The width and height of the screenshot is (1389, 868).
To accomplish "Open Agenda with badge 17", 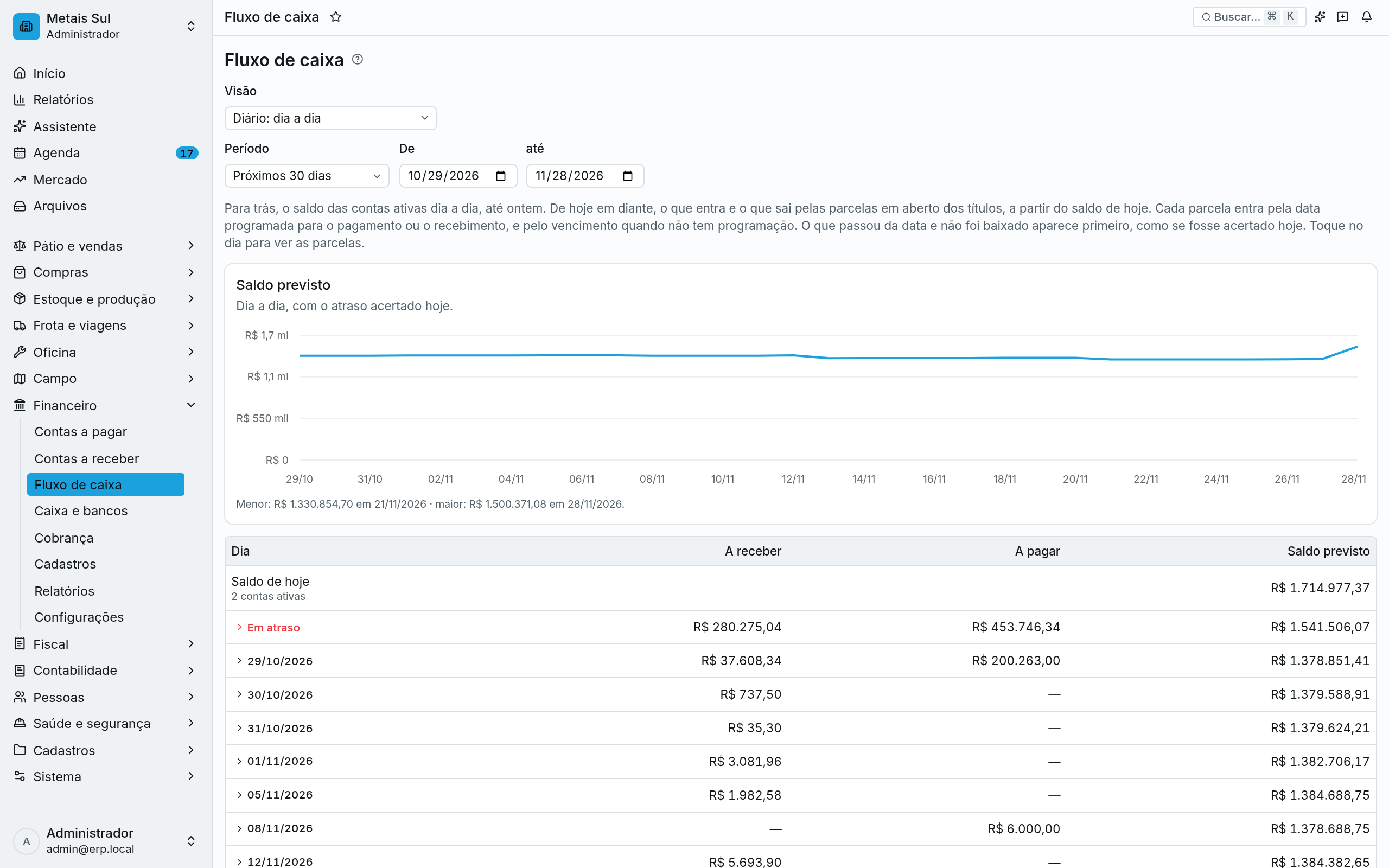I will (x=106, y=152).
